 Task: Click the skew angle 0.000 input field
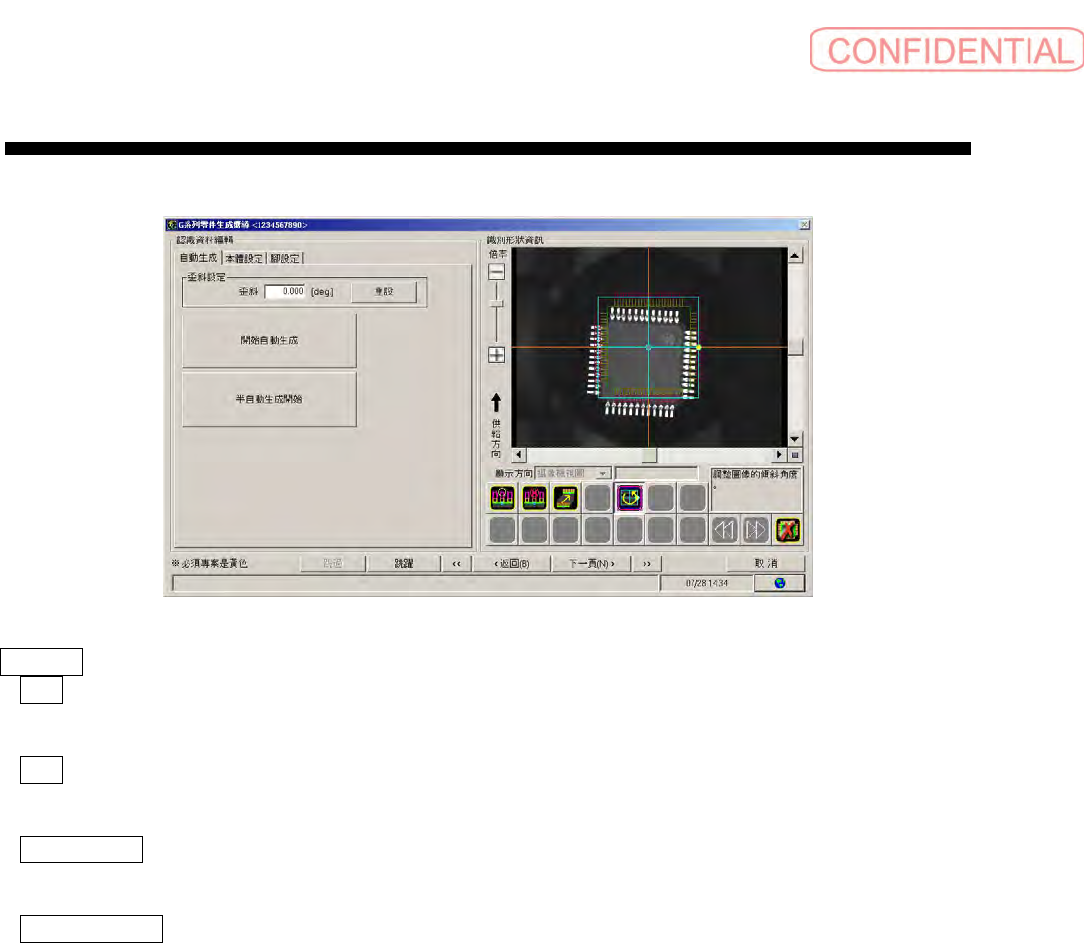[285, 292]
